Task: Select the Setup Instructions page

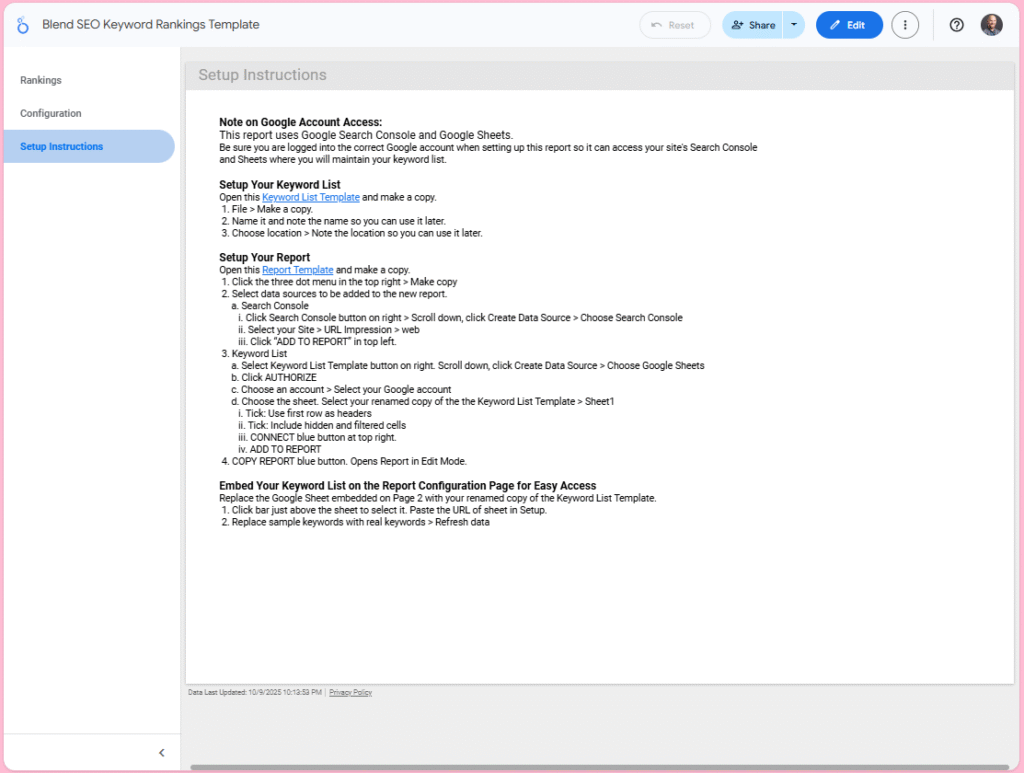Action: pyautogui.click(x=60, y=146)
